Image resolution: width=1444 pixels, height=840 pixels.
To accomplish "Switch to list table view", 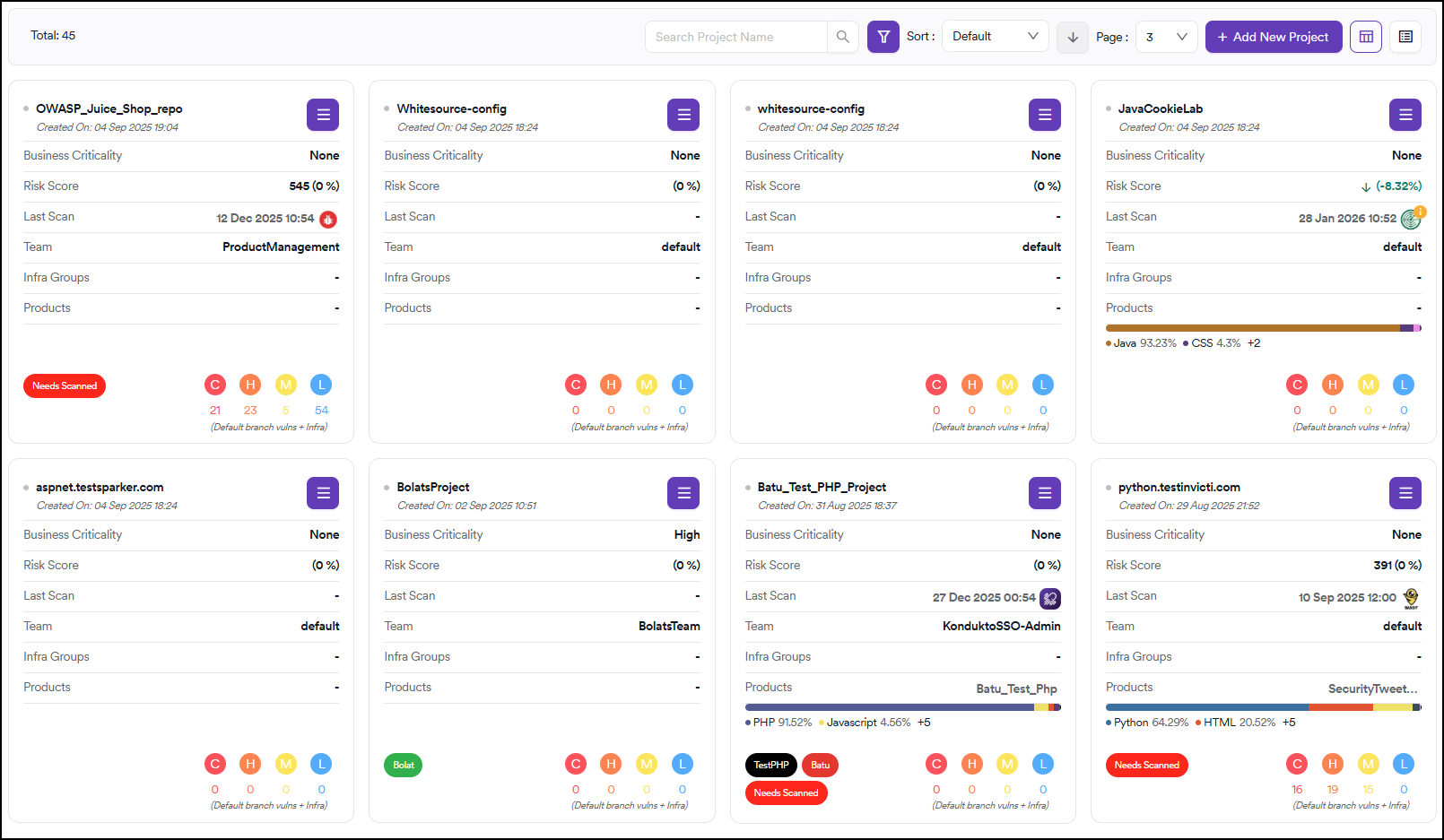I will [x=1405, y=37].
